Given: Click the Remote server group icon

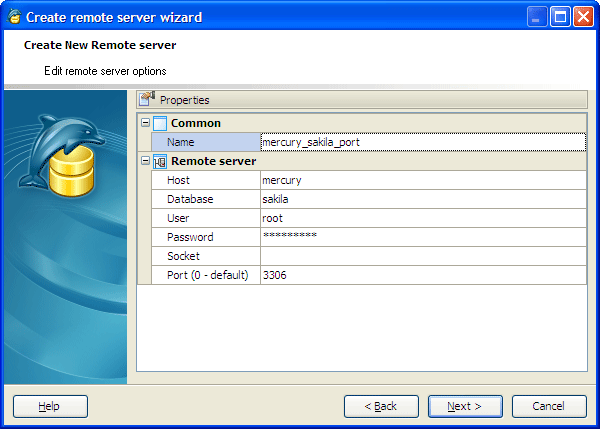Looking at the screenshot, I should pyautogui.click(x=160, y=161).
